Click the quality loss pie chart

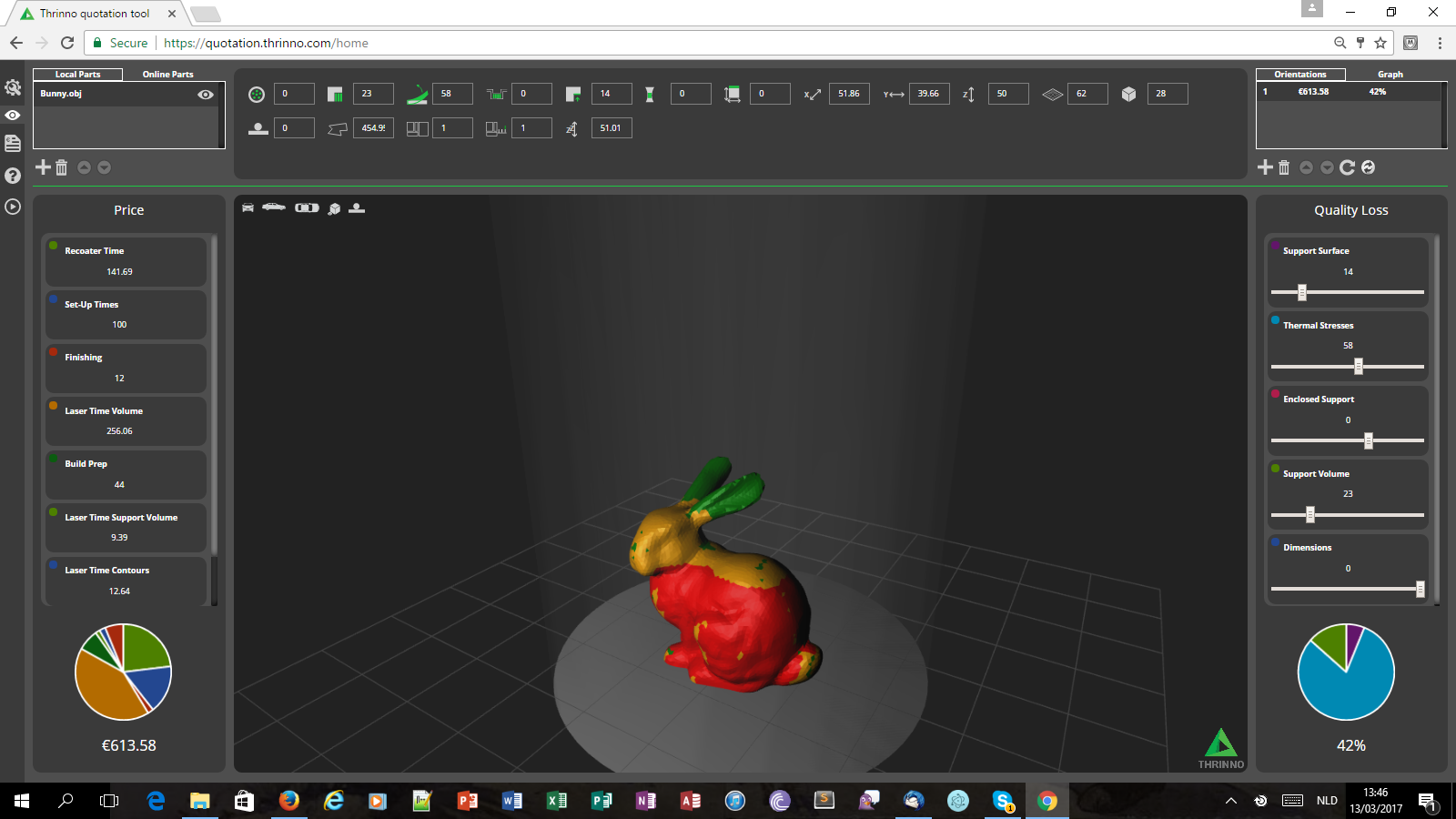click(1346, 672)
